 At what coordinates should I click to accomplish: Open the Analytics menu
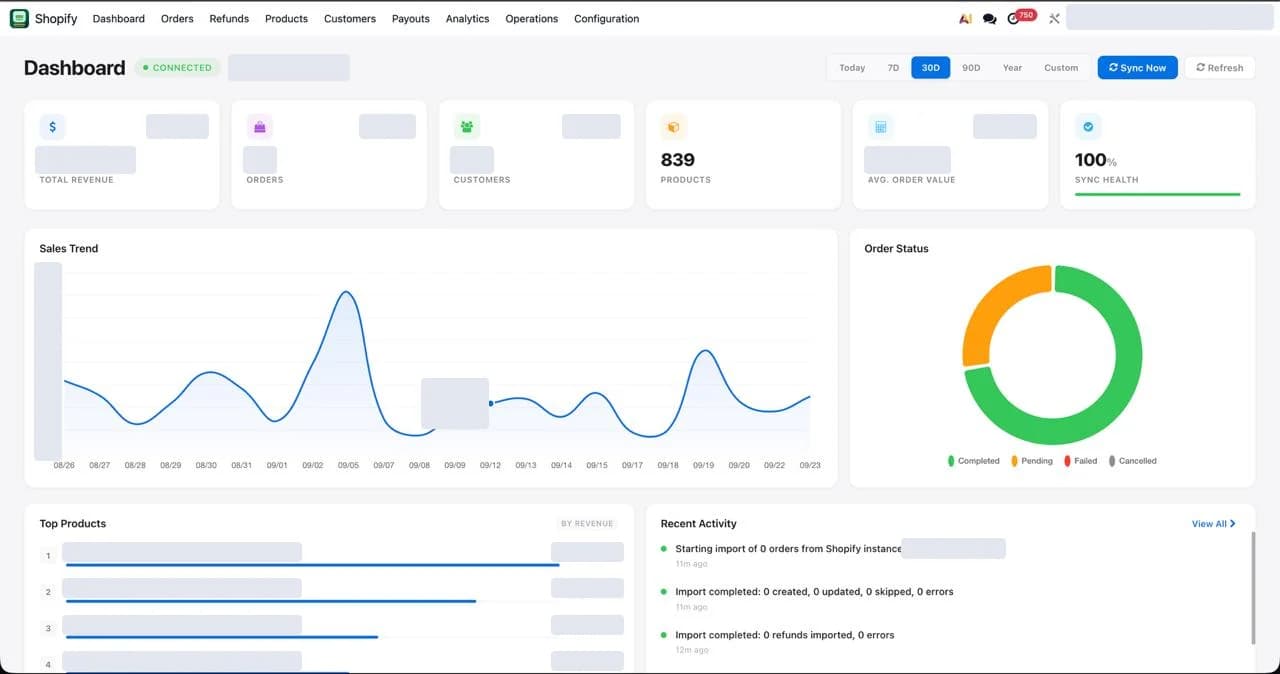pos(467,18)
